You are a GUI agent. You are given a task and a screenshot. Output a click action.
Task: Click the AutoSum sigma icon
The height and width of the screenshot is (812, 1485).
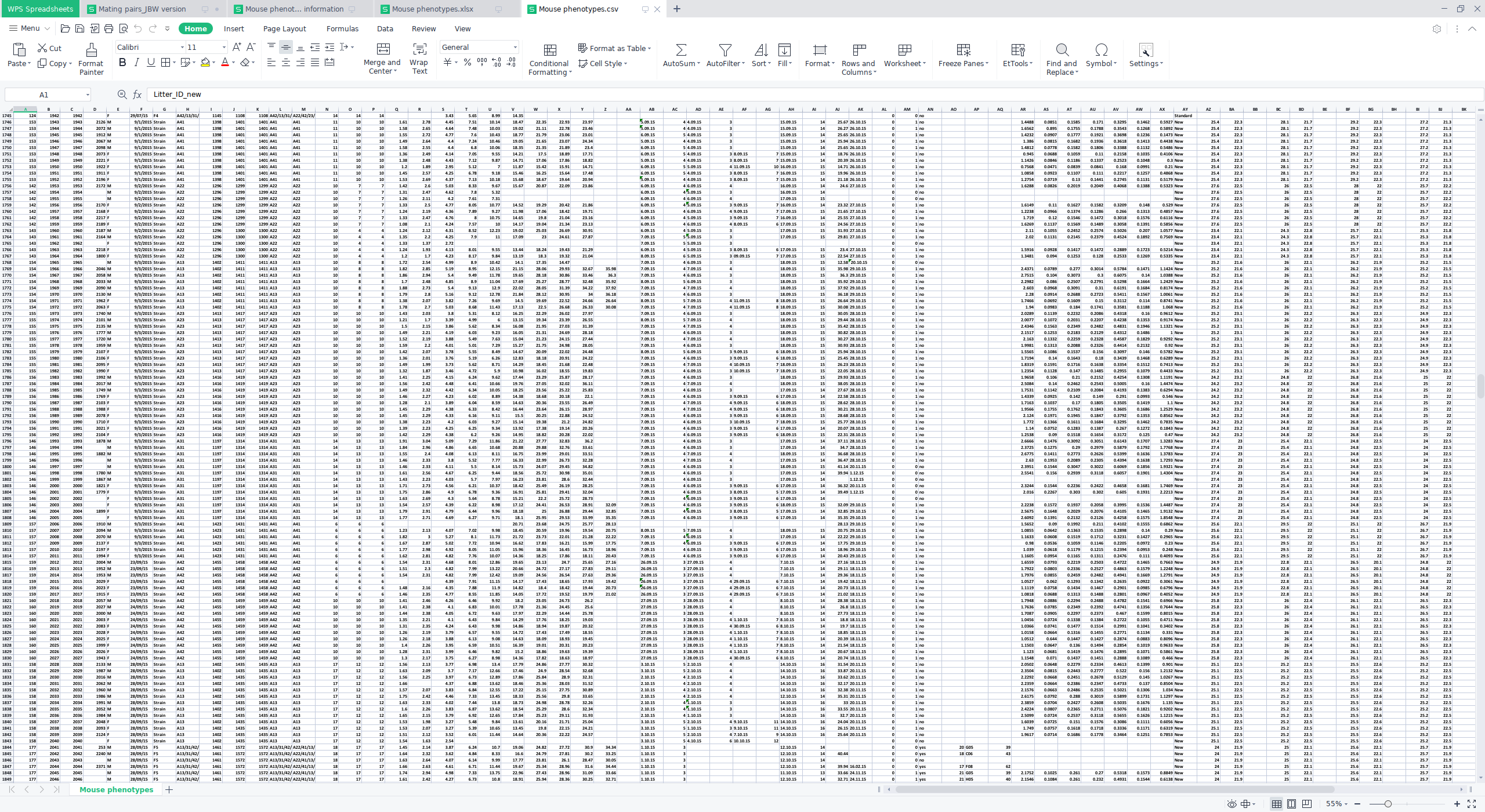(681, 50)
